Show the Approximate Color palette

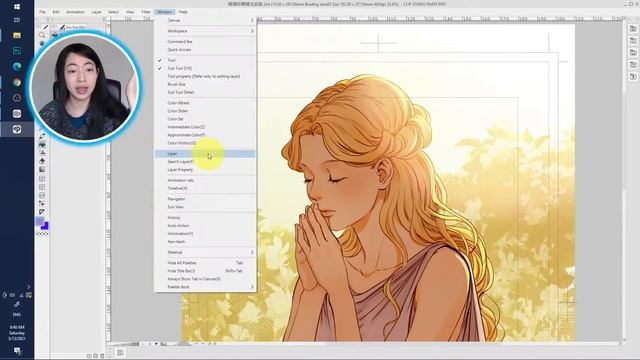205,135
